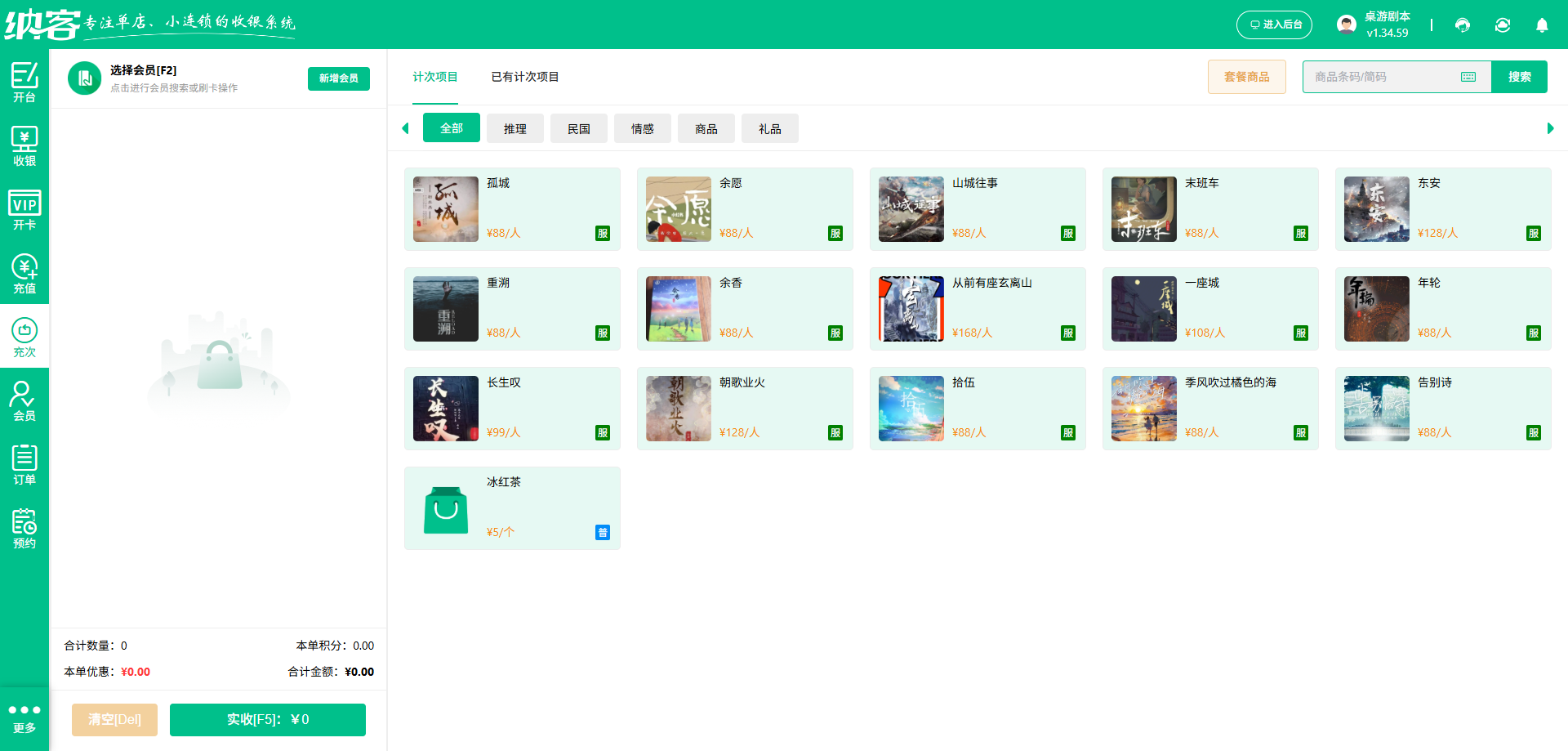Click the 本单优惠 ¥0.00 value
1568x751 pixels.
click(136, 672)
